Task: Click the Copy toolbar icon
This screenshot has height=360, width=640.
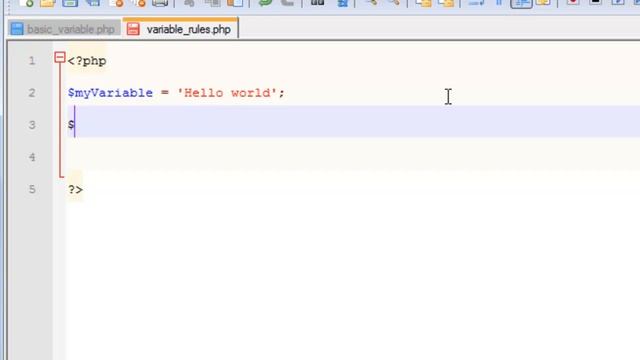Action: tap(212, 3)
